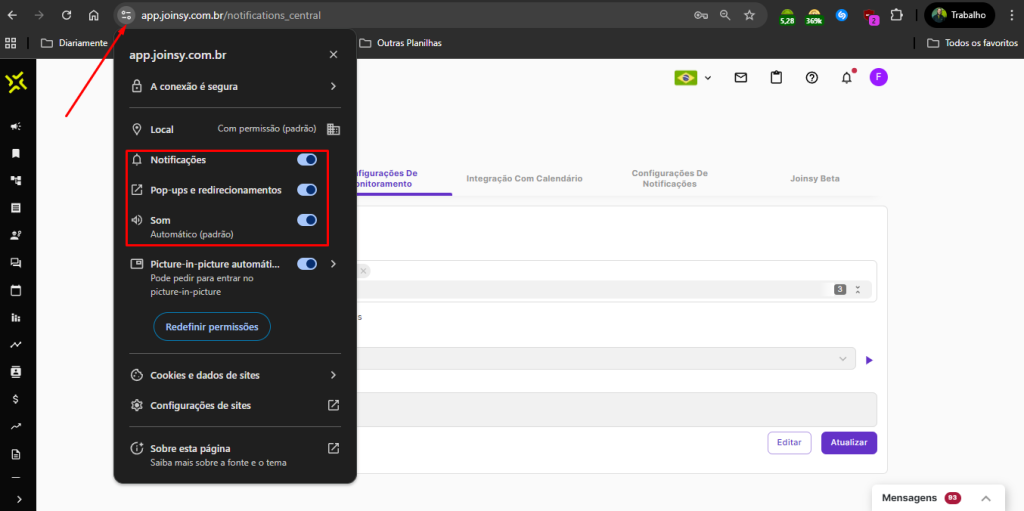Viewport: 1024px width, 511px height.
Task: Click the Redefinir permissões button
Action: [x=212, y=327]
